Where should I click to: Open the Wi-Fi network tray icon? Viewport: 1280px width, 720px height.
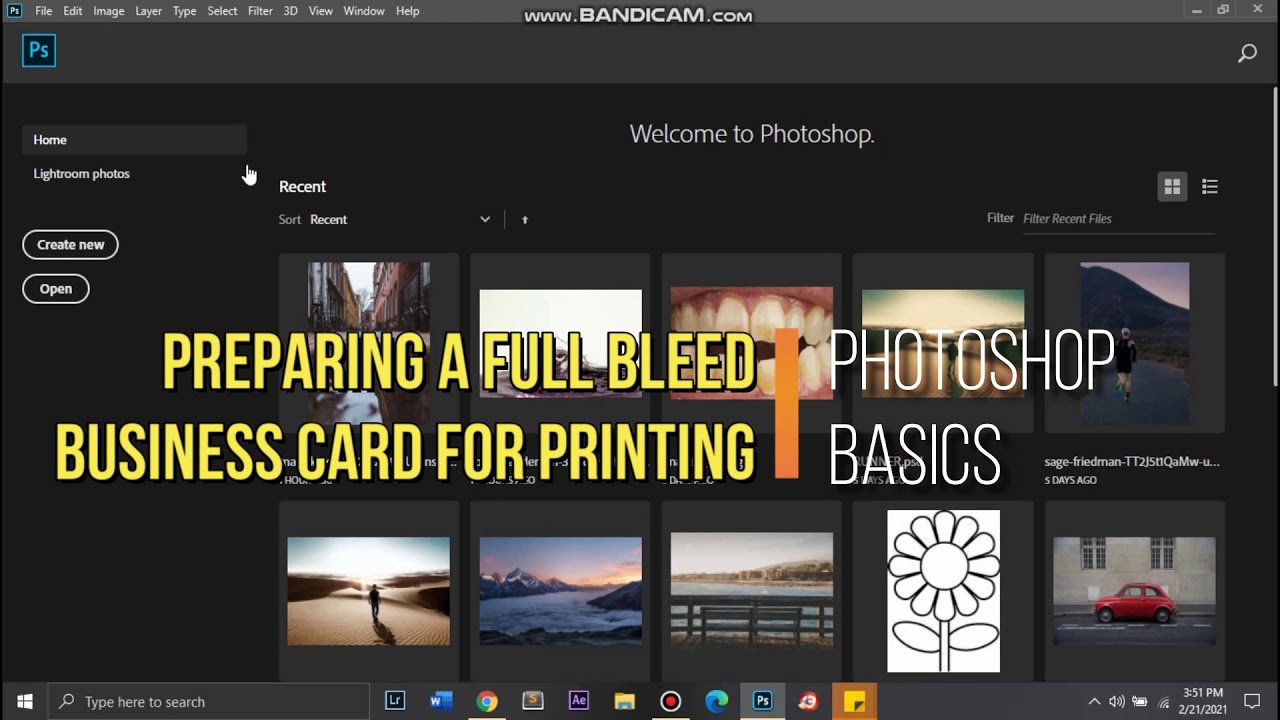[1161, 702]
